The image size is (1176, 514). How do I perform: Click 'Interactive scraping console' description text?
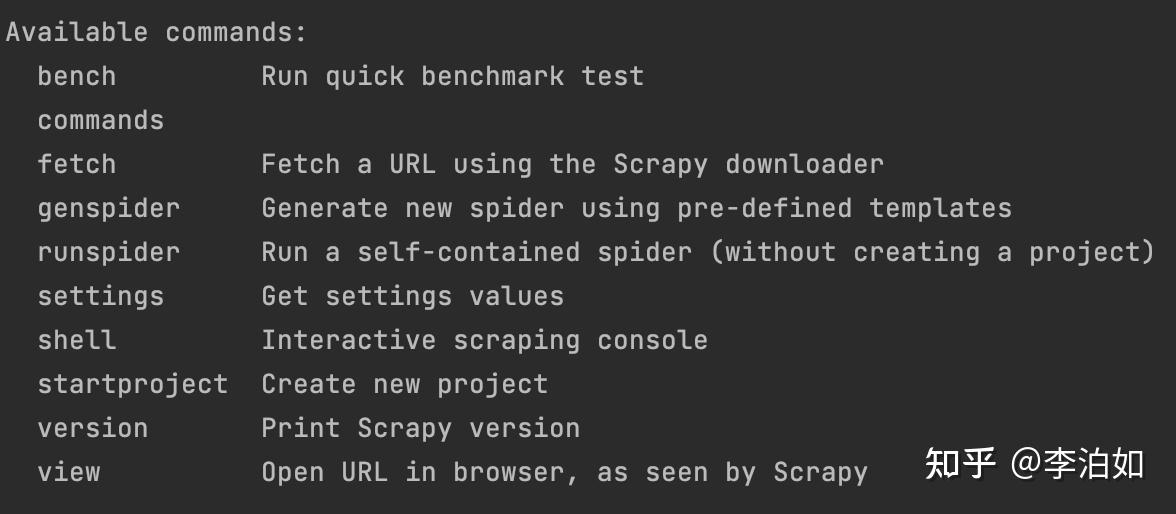(x=484, y=340)
